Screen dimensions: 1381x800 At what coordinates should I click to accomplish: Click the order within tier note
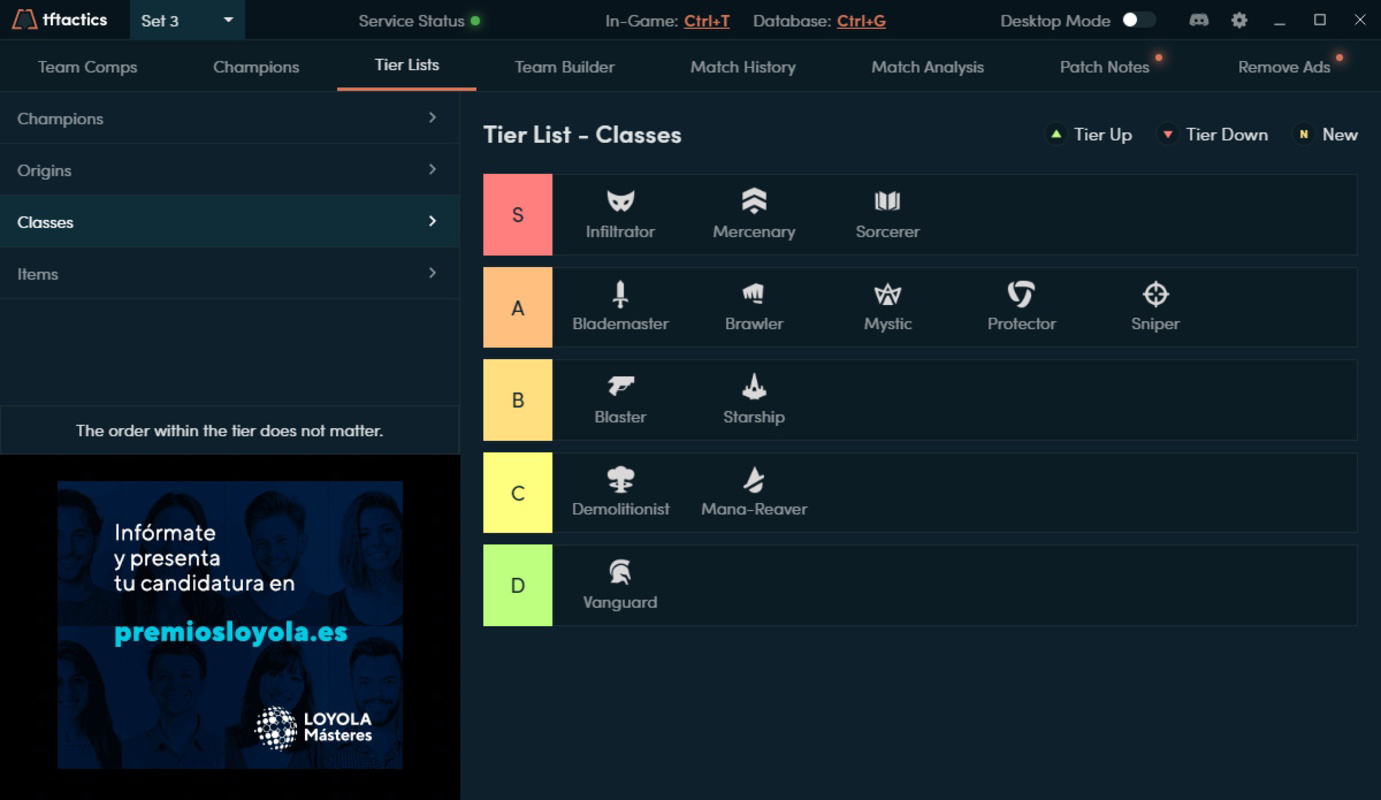click(230, 430)
